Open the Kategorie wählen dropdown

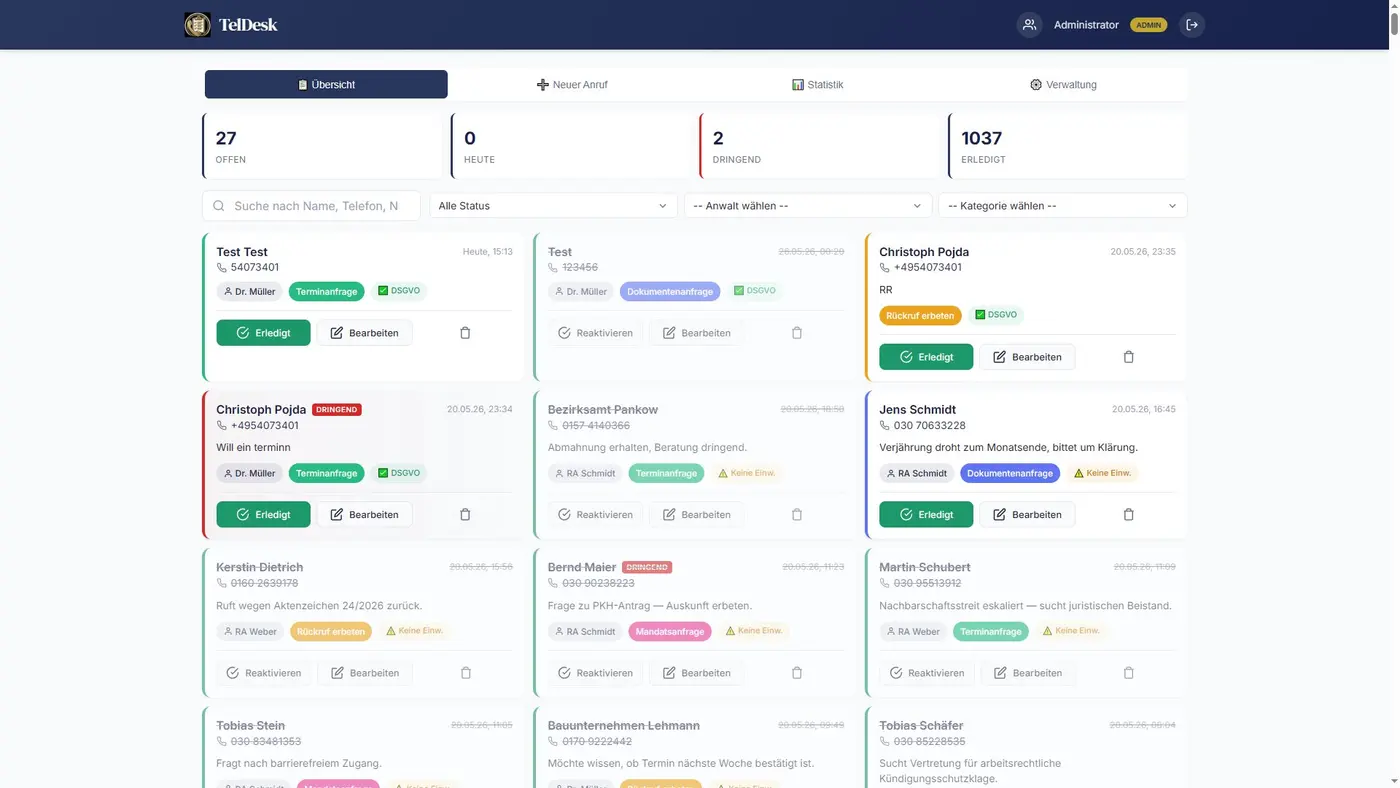click(x=1062, y=206)
